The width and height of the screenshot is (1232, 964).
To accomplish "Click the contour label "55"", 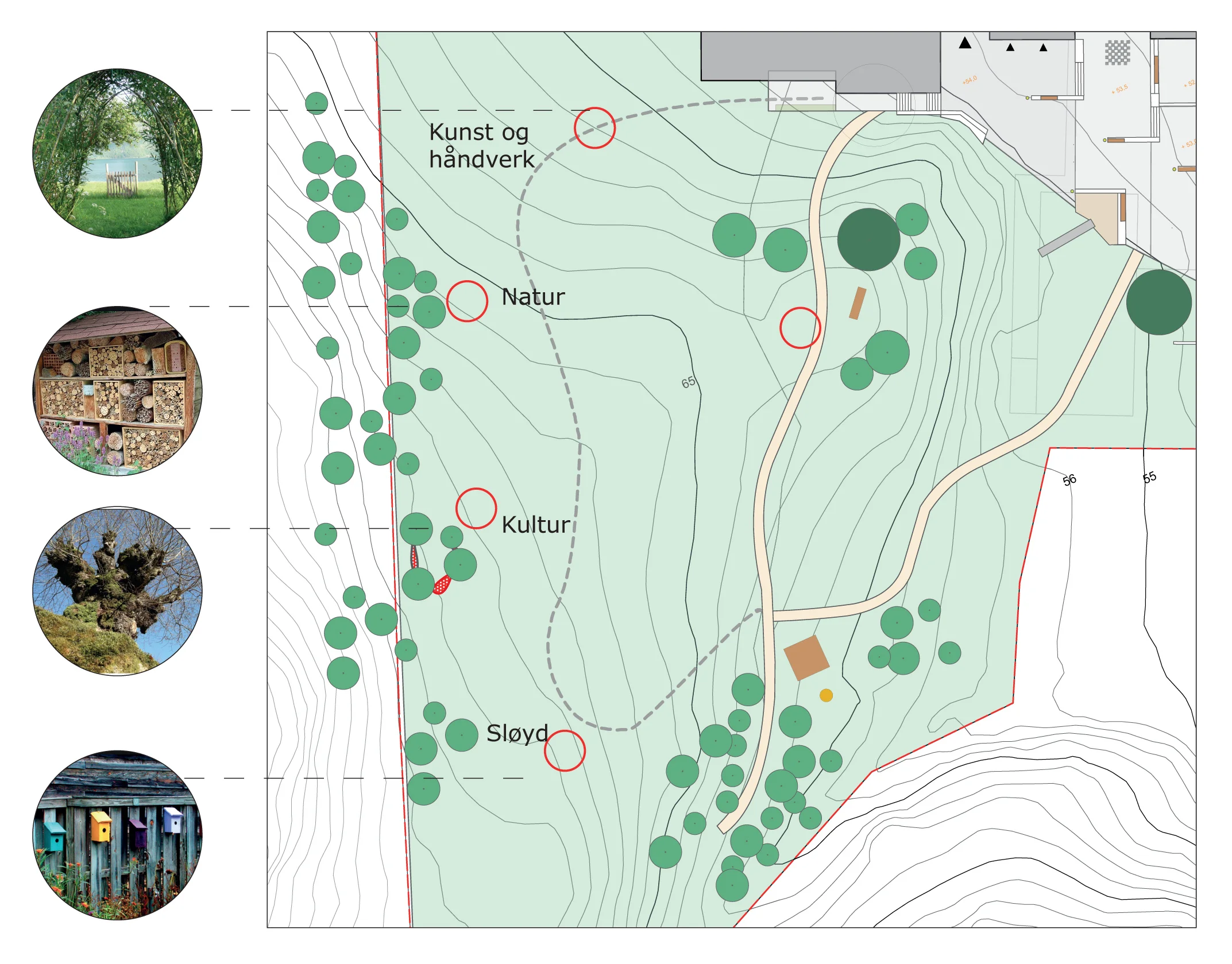I will point(1149,478).
